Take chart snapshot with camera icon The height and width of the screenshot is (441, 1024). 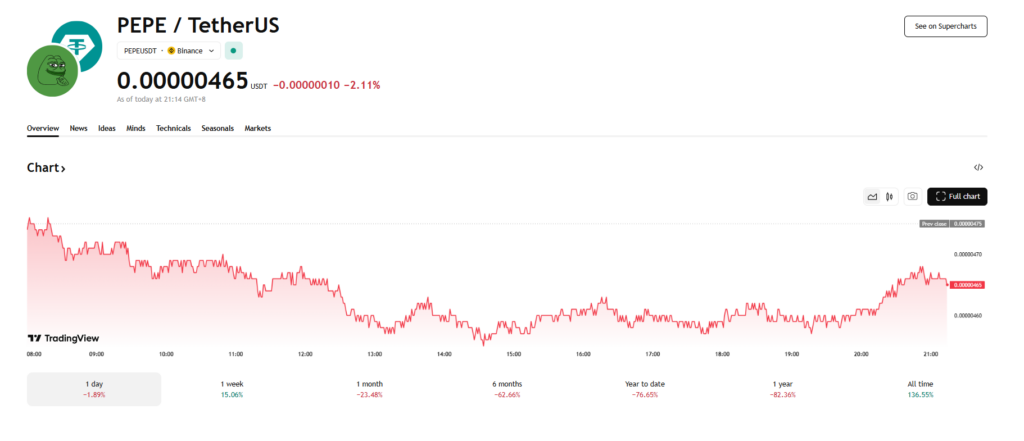(913, 197)
